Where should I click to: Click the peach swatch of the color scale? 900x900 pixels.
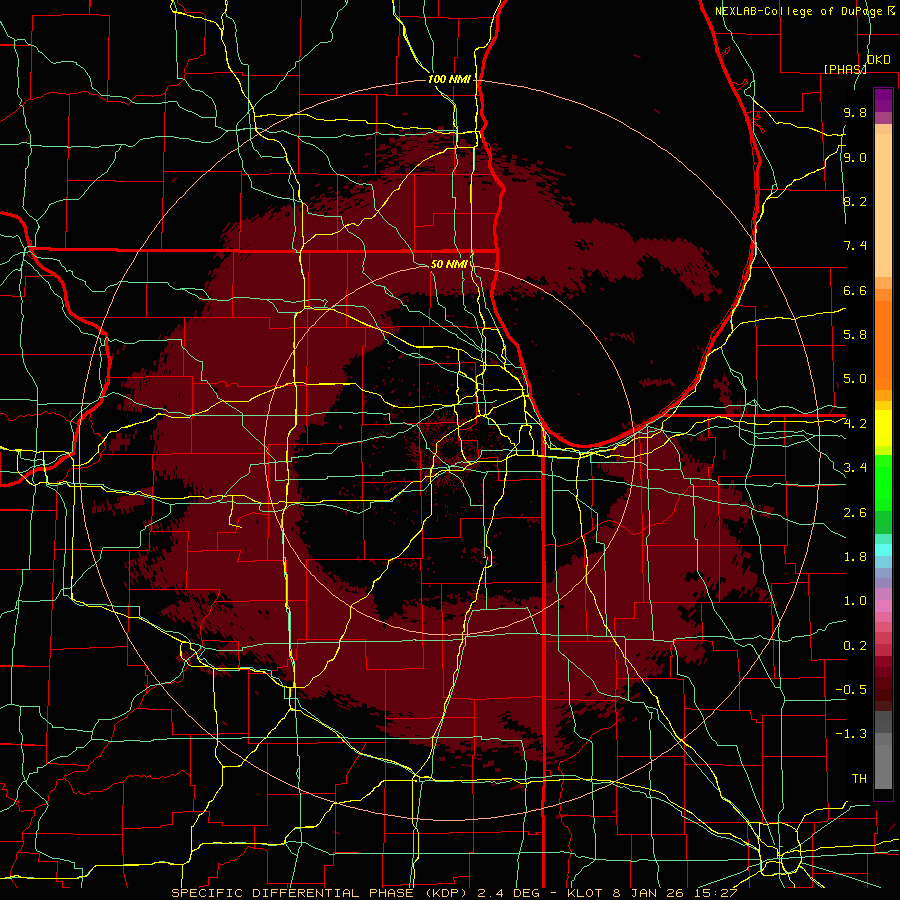(x=883, y=205)
